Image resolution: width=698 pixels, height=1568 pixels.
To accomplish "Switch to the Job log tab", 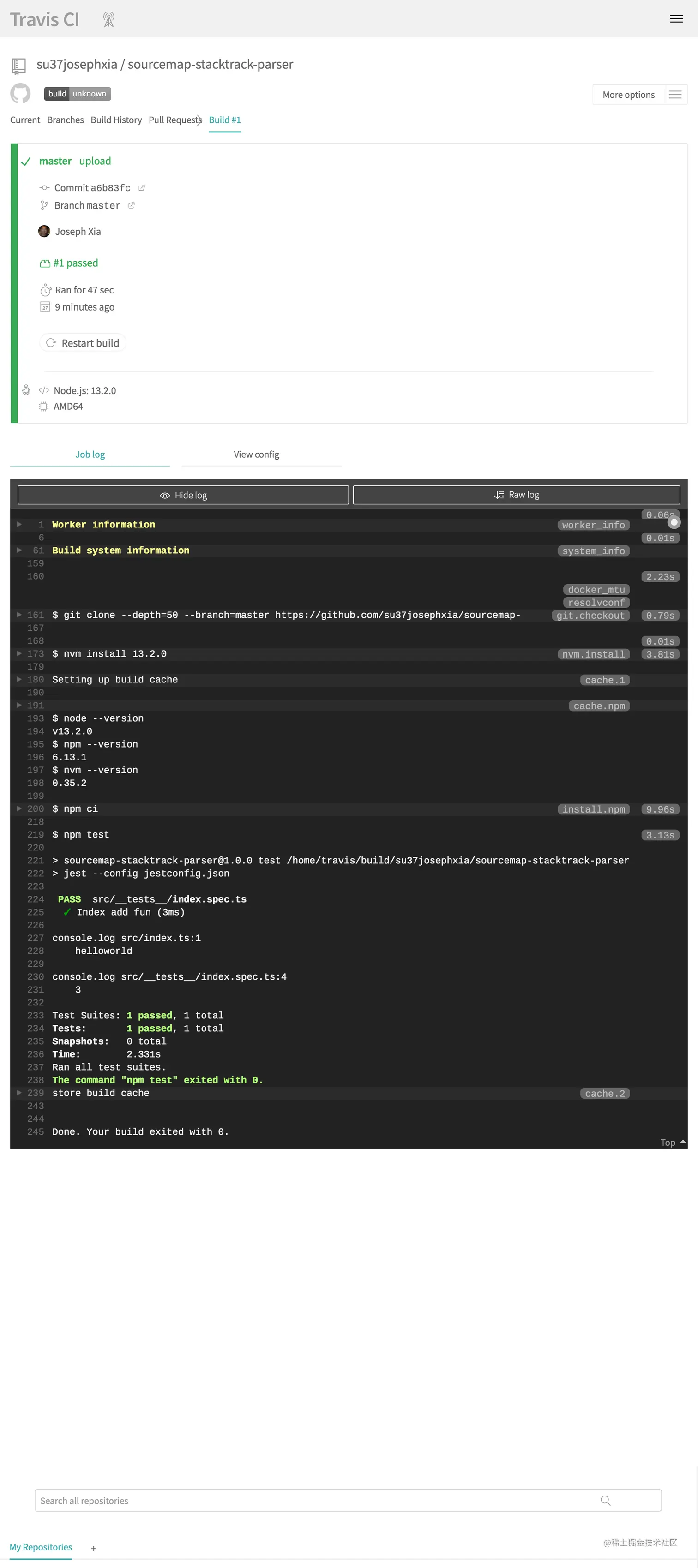I will coord(90,455).
